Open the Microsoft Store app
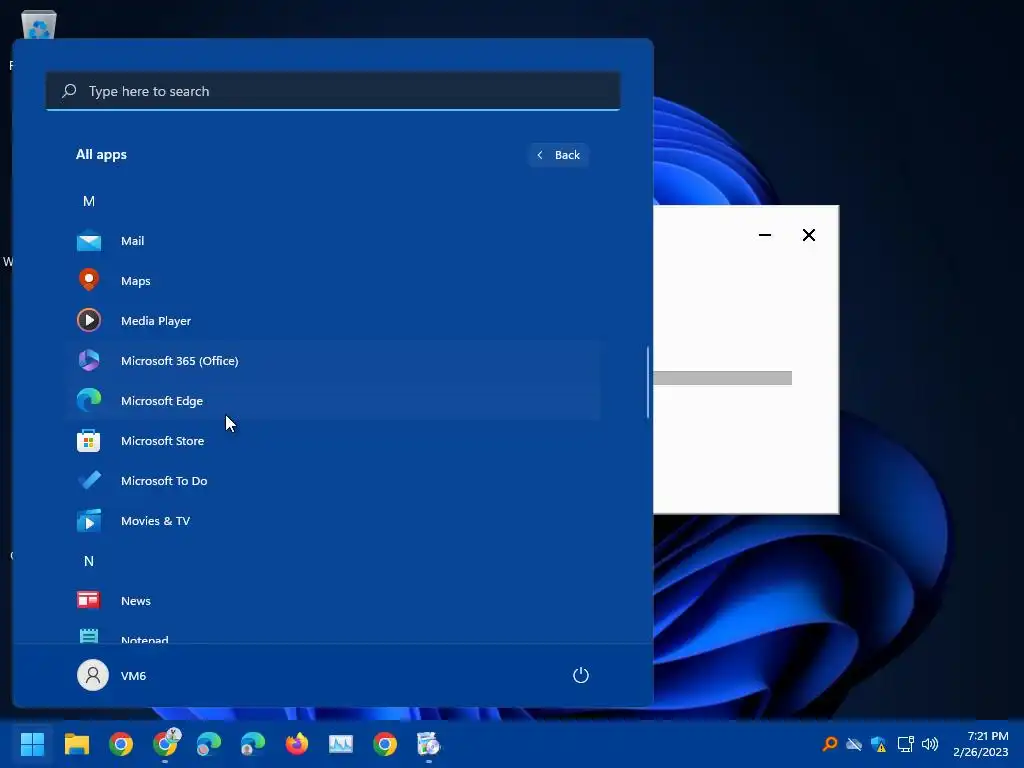The height and width of the screenshot is (768, 1024). [x=332, y=441]
